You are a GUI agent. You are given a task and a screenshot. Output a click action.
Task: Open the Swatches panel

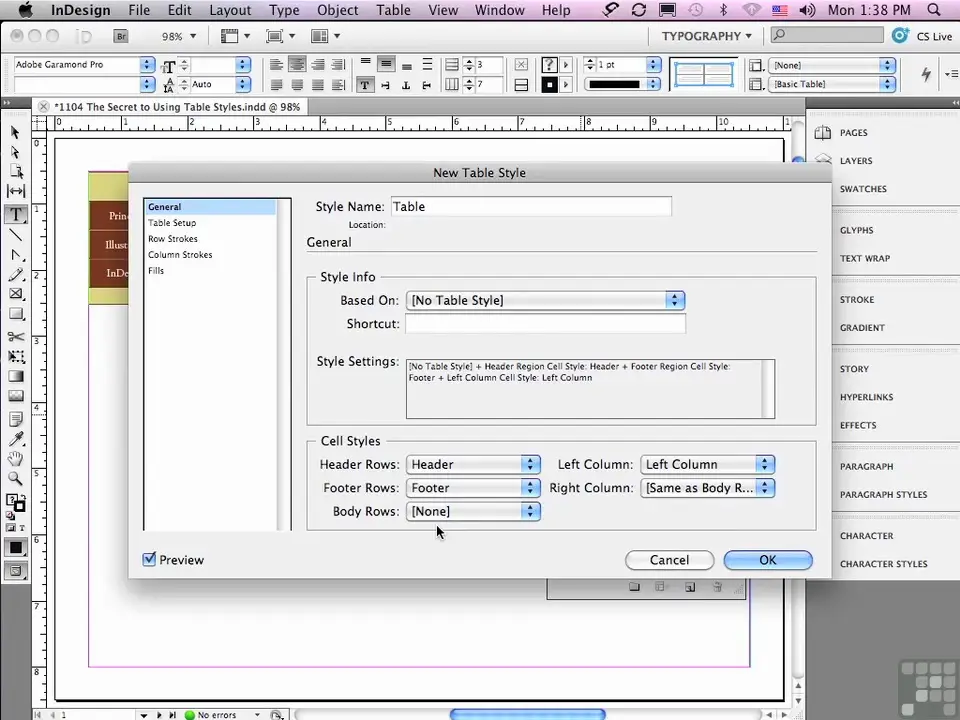point(863,189)
